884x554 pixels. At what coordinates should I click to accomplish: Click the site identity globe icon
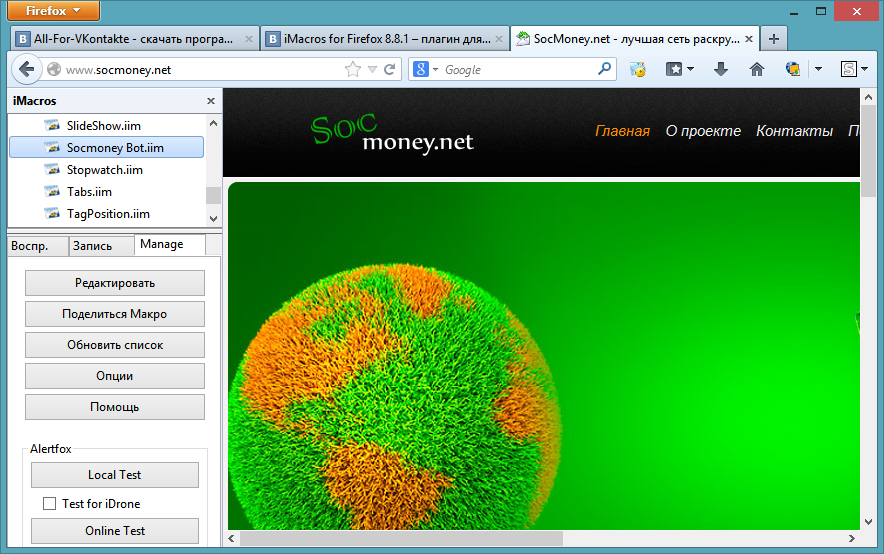click(x=54, y=69)
